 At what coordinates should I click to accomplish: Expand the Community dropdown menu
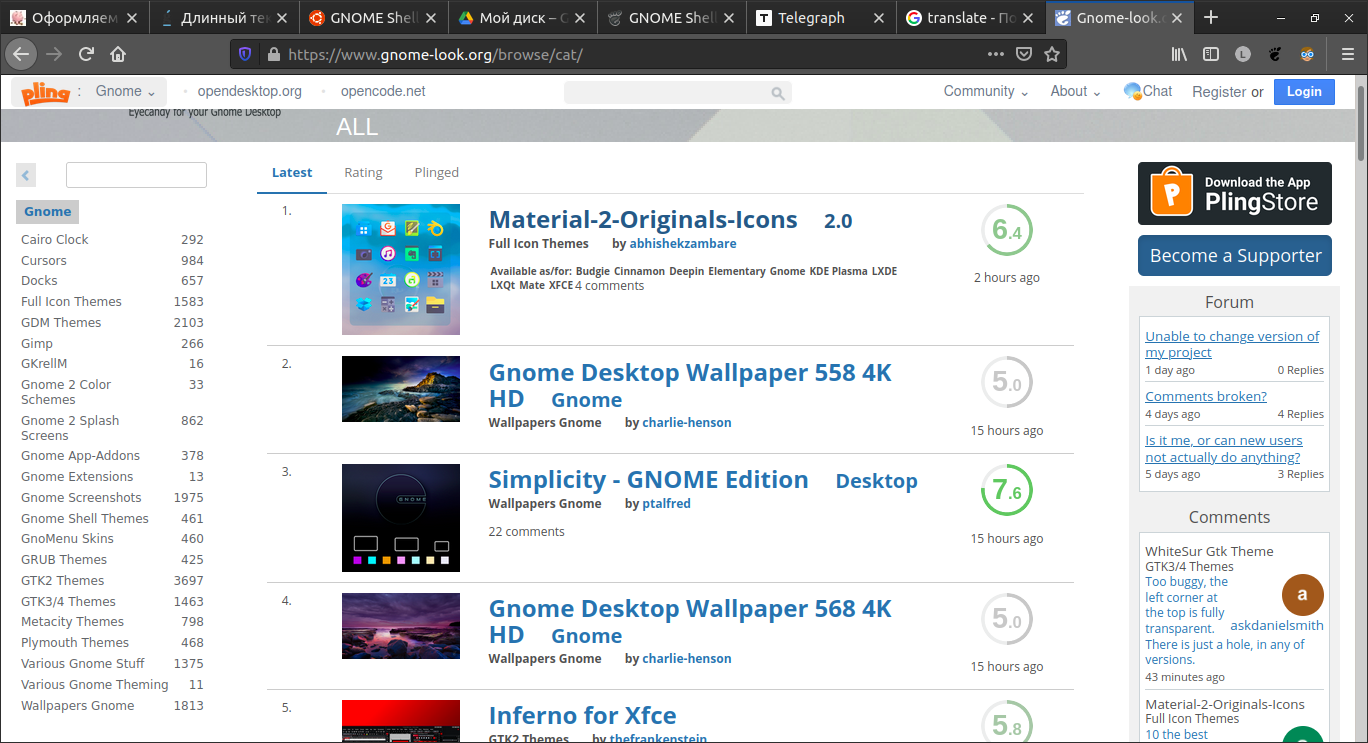(x=986, y=91)
